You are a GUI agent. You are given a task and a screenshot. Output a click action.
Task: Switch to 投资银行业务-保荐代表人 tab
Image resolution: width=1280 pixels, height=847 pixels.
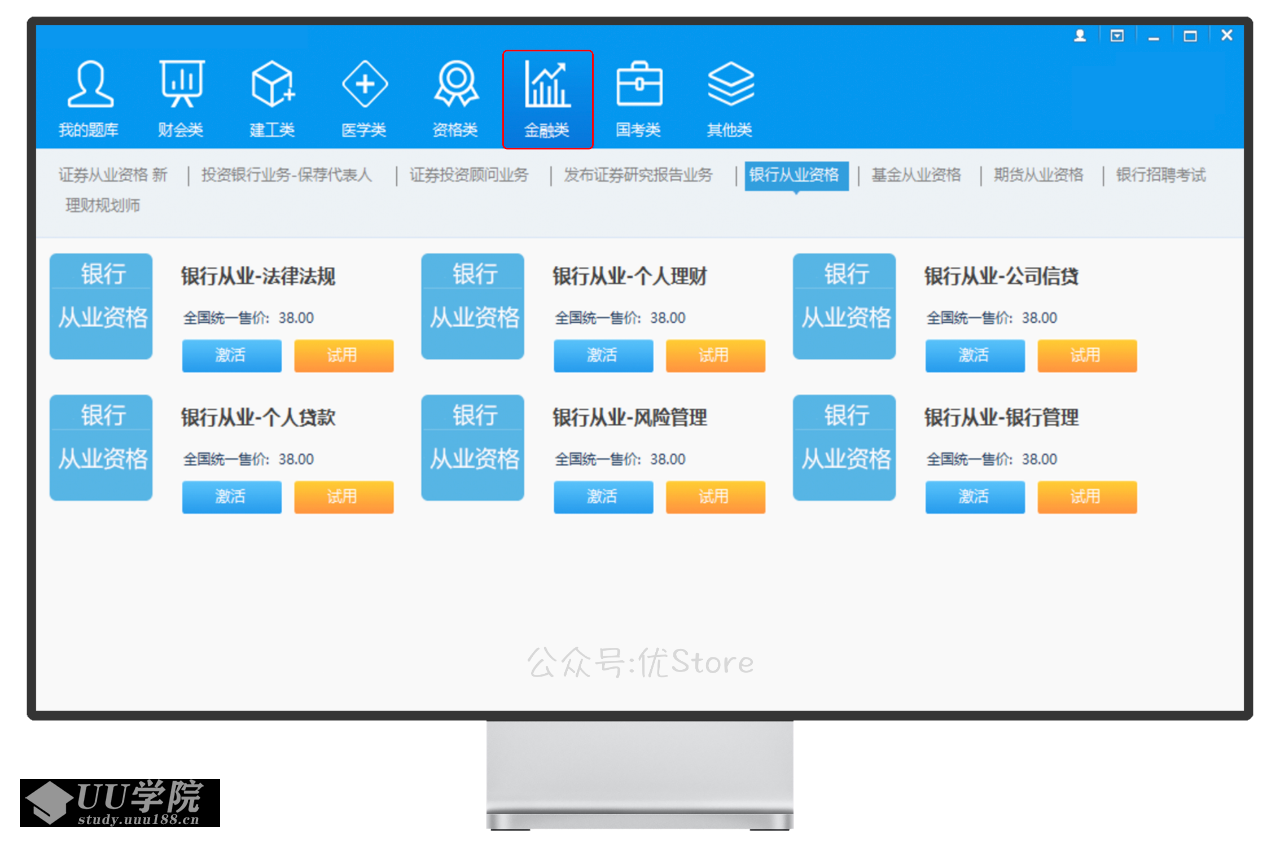pos(286,175)
